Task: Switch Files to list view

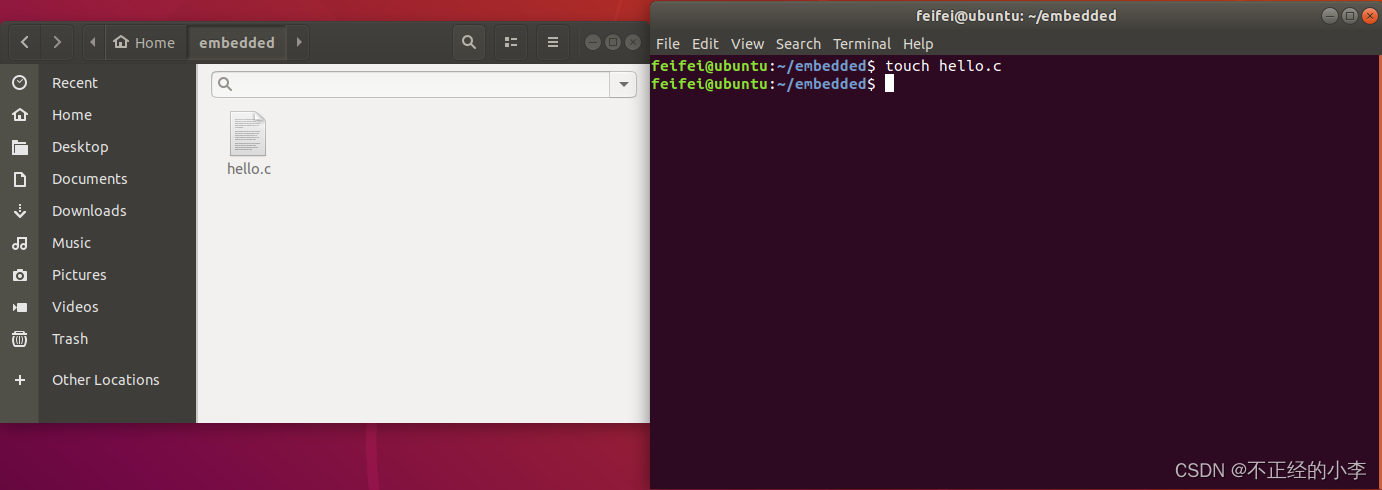Action: [x=511, y=42]
